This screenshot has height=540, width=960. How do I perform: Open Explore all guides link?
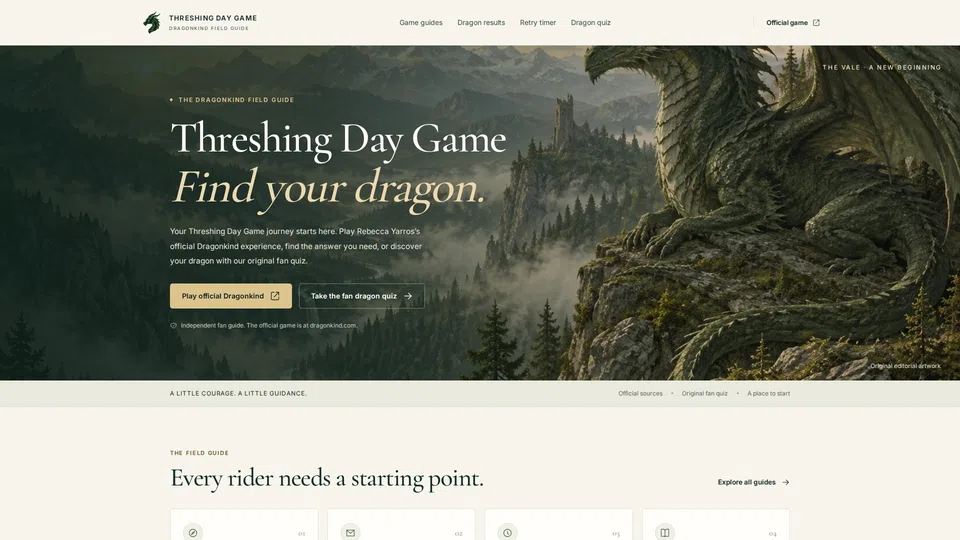[x=753, y=482]
